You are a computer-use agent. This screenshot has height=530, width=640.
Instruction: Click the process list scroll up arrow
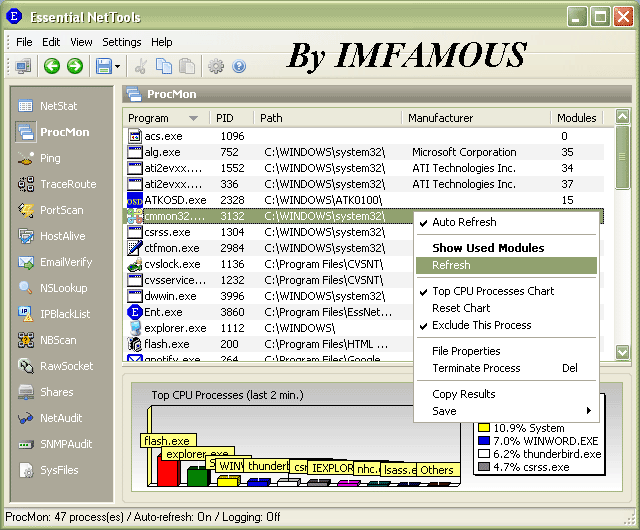[x=622, y=117]
